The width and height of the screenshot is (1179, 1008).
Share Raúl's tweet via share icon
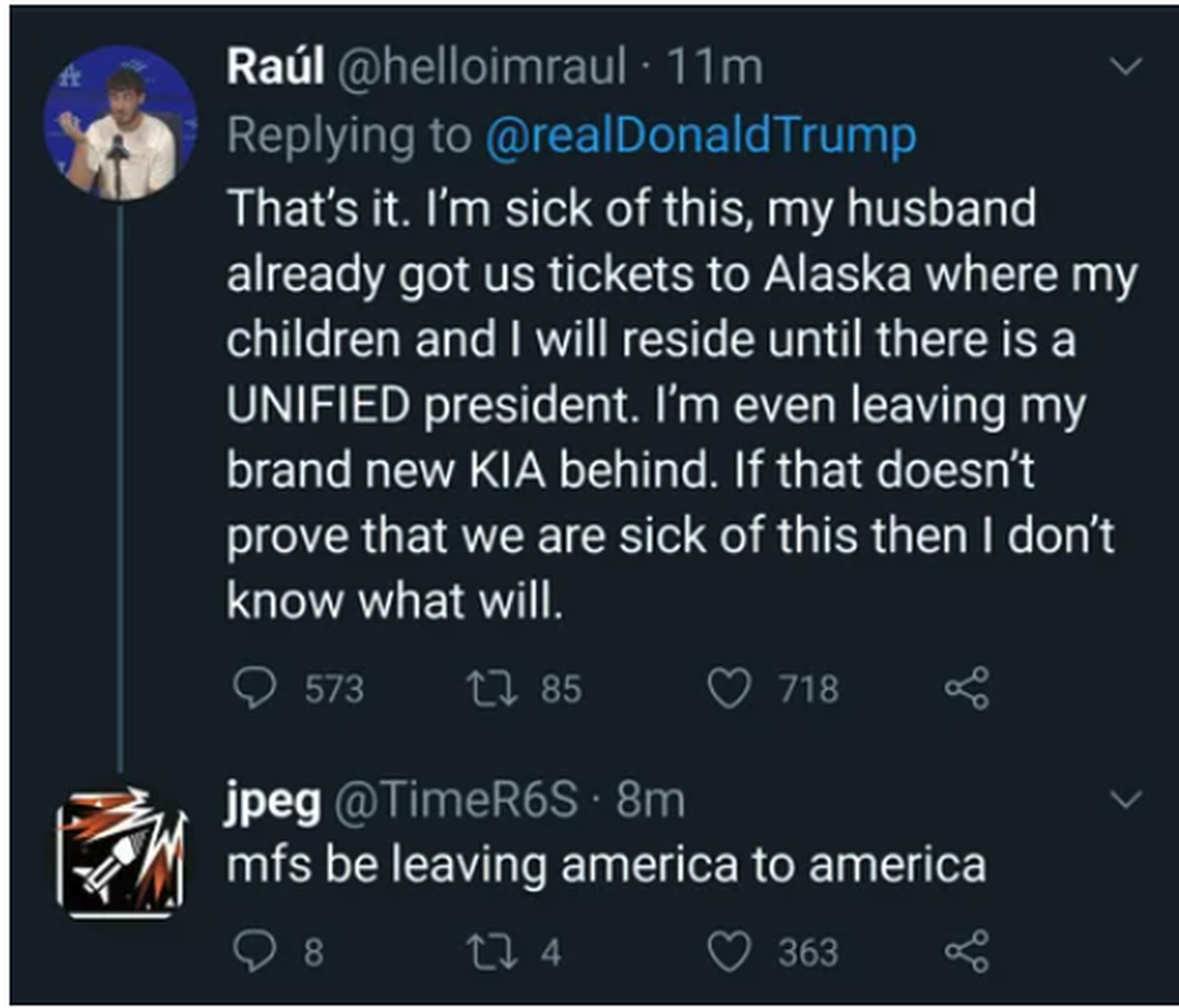coord(966,689)
